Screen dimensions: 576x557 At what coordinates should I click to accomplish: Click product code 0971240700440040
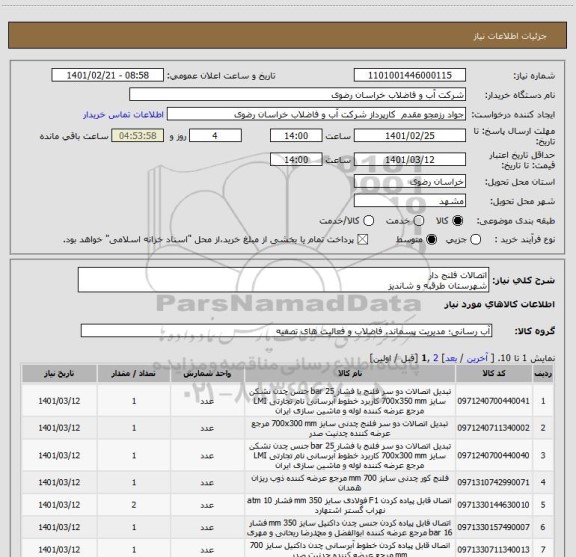click(x=493, y=455)
